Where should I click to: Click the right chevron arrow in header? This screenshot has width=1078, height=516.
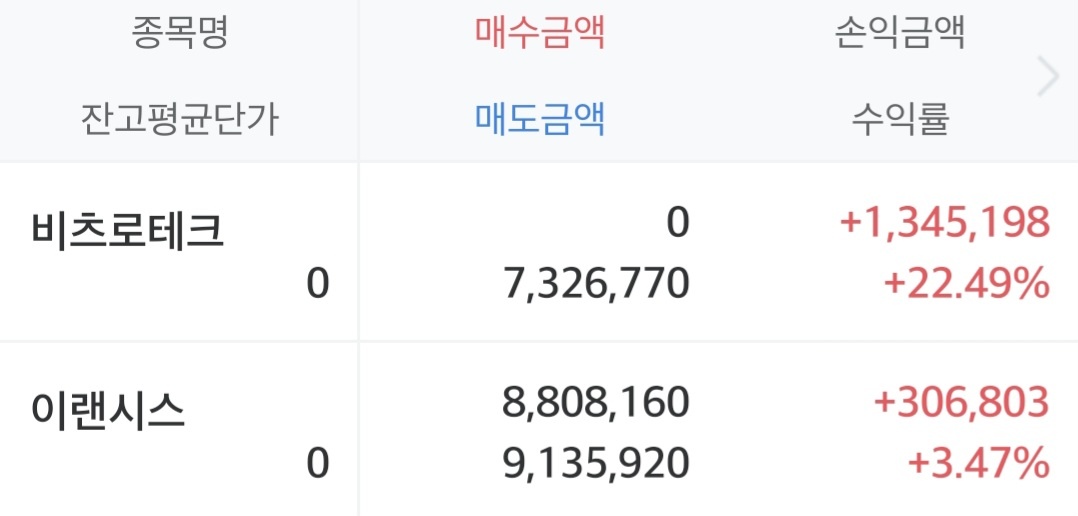(x=1048, y=77)
